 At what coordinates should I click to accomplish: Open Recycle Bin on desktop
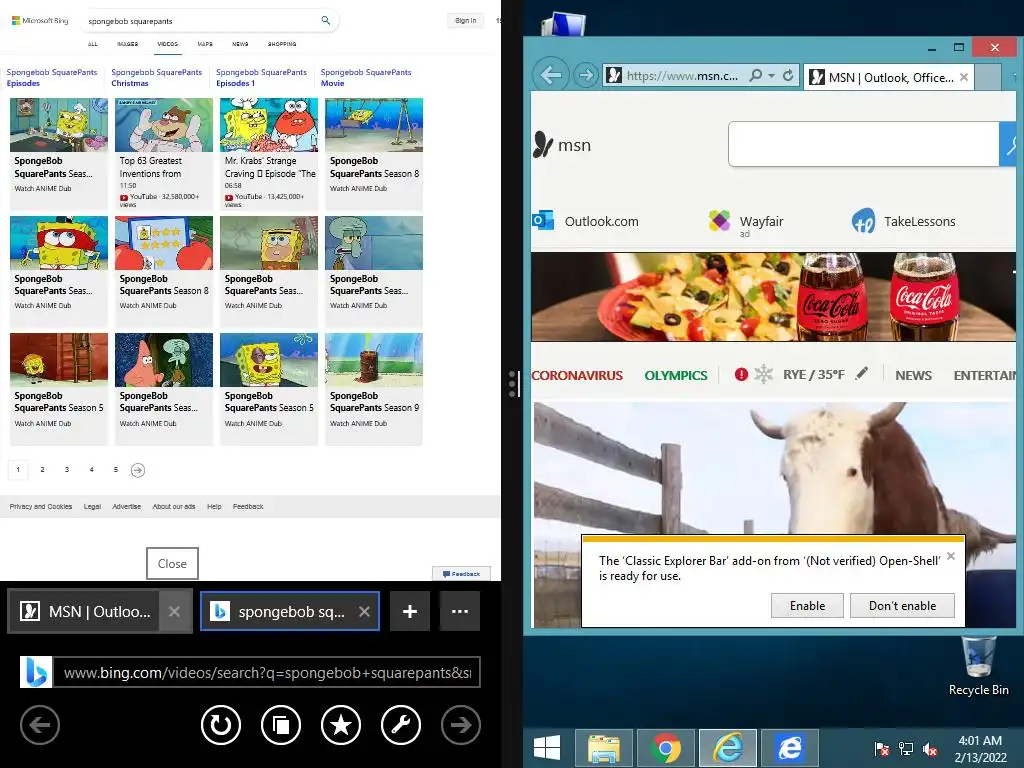click(978, 665)
